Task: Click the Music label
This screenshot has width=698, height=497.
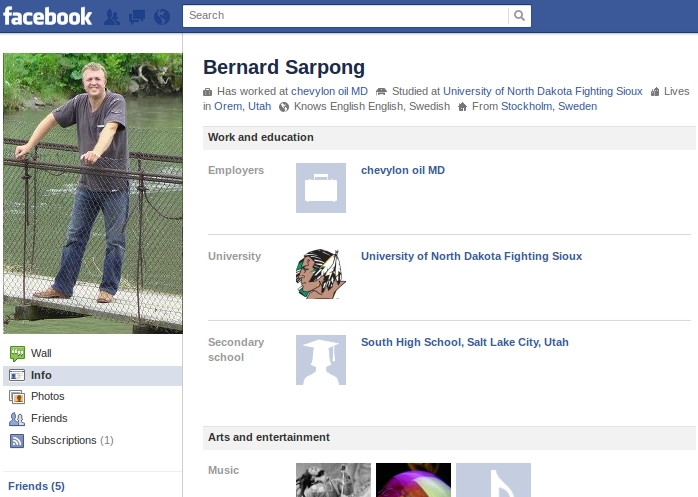Action: coord(223,470)
